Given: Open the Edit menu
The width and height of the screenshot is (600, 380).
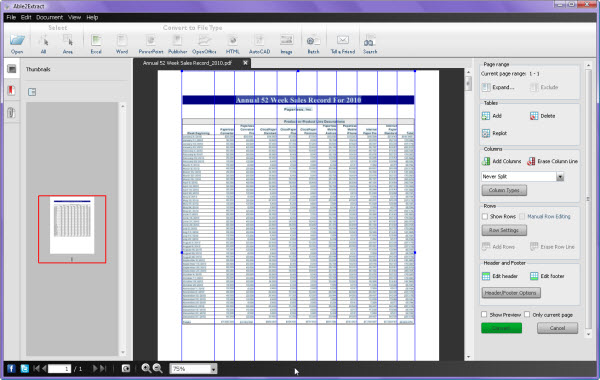Looking at the screenshot, I should point(26,17).
